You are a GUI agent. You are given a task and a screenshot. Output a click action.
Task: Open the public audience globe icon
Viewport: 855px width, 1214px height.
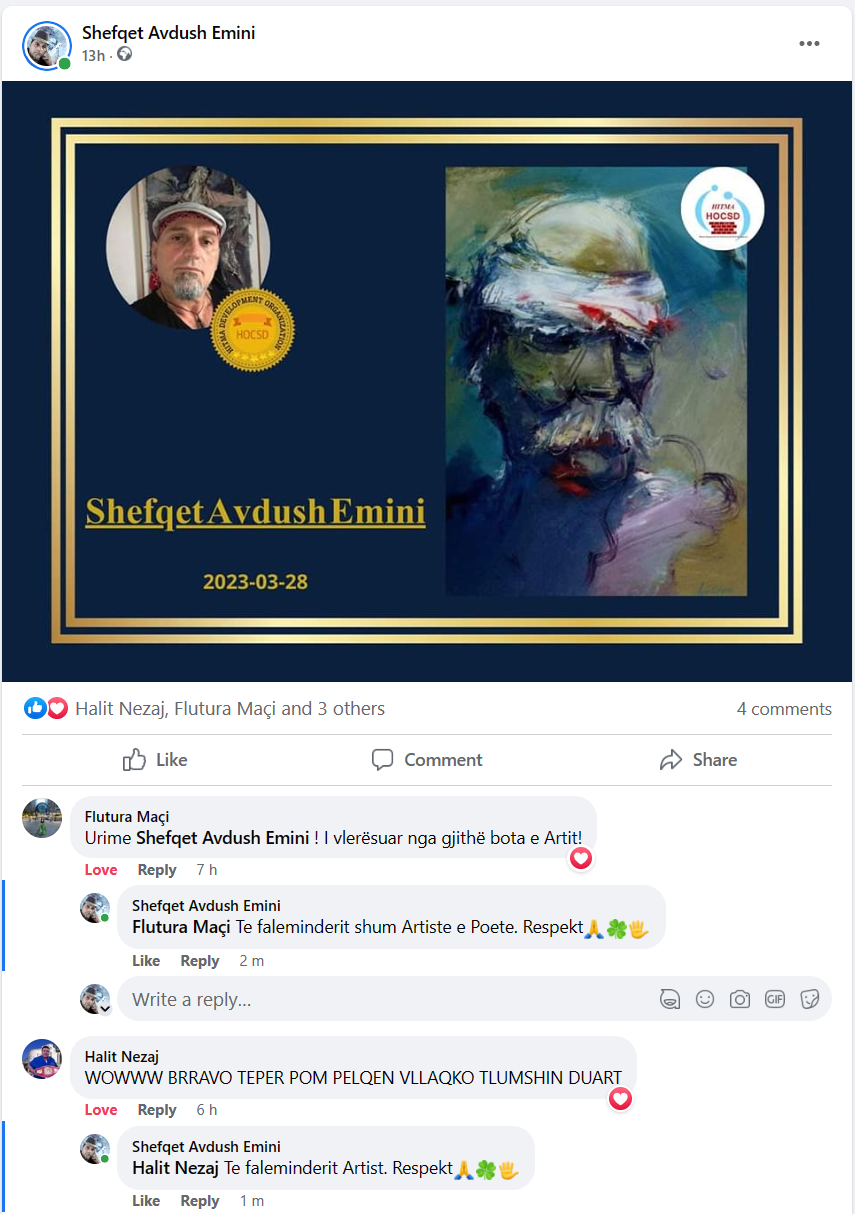click(124, 55)
